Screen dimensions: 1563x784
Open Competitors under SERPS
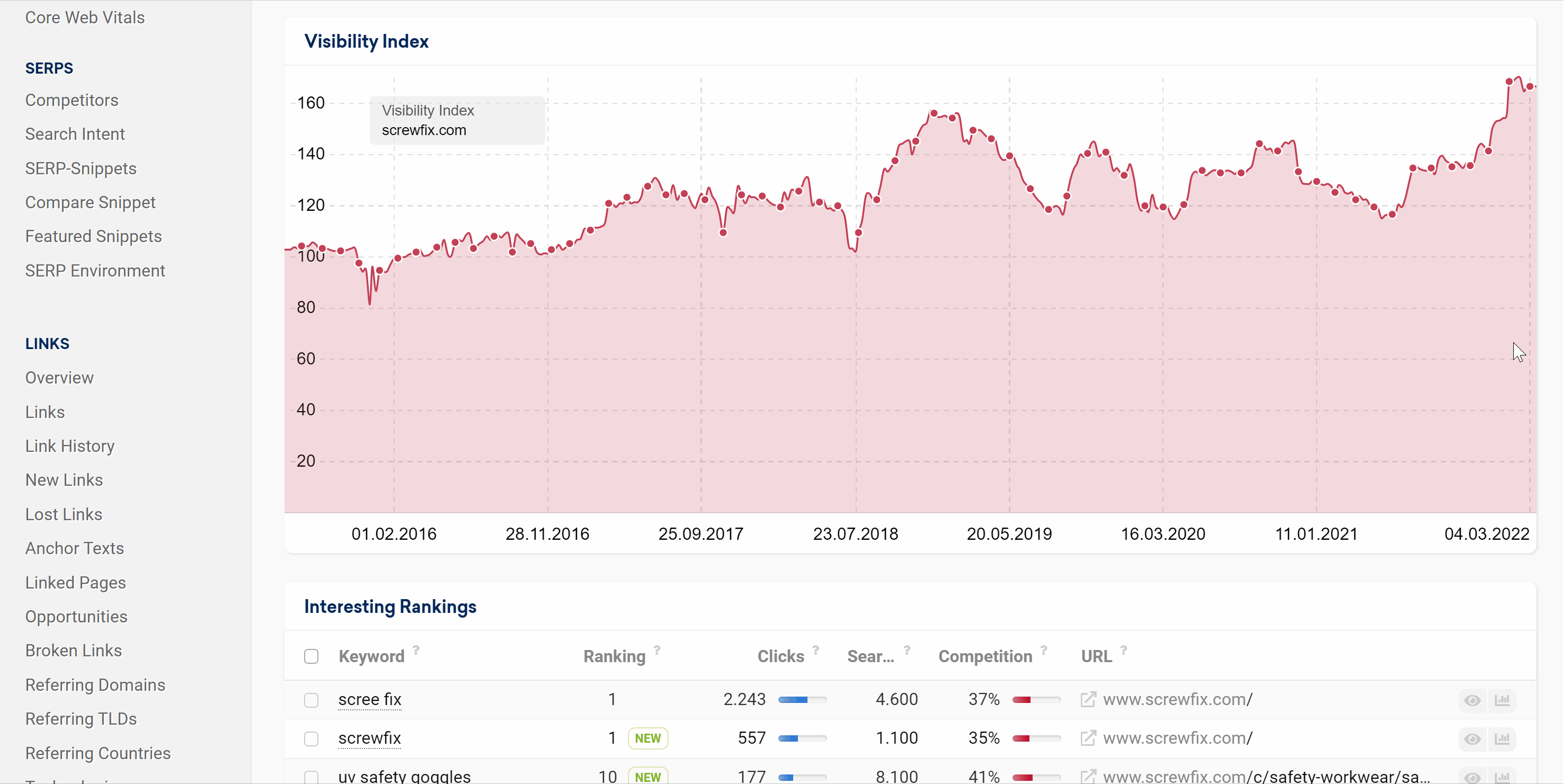click(x=72, y=100)
